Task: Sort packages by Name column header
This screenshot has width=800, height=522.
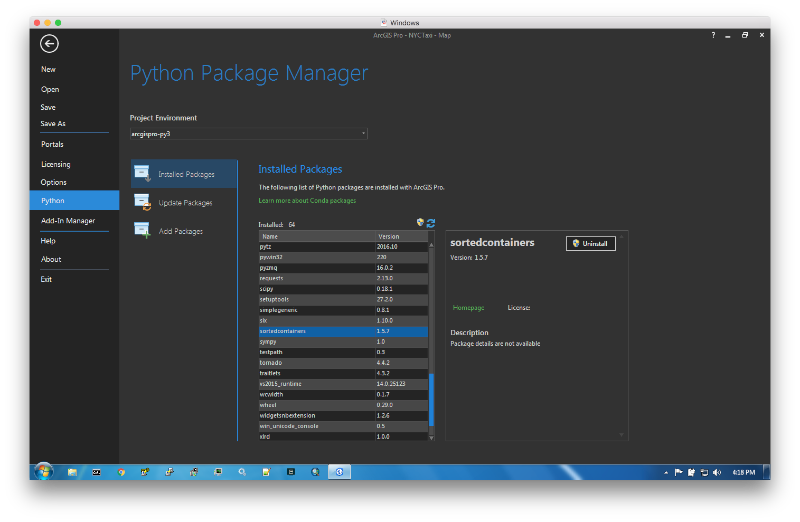Action: click(317, 236)
